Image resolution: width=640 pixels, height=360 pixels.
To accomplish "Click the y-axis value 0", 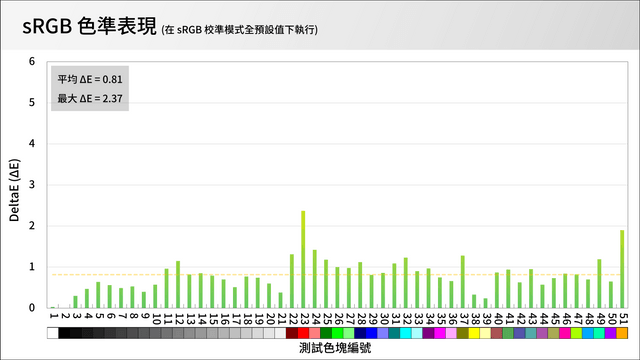I will click(32, 308).
